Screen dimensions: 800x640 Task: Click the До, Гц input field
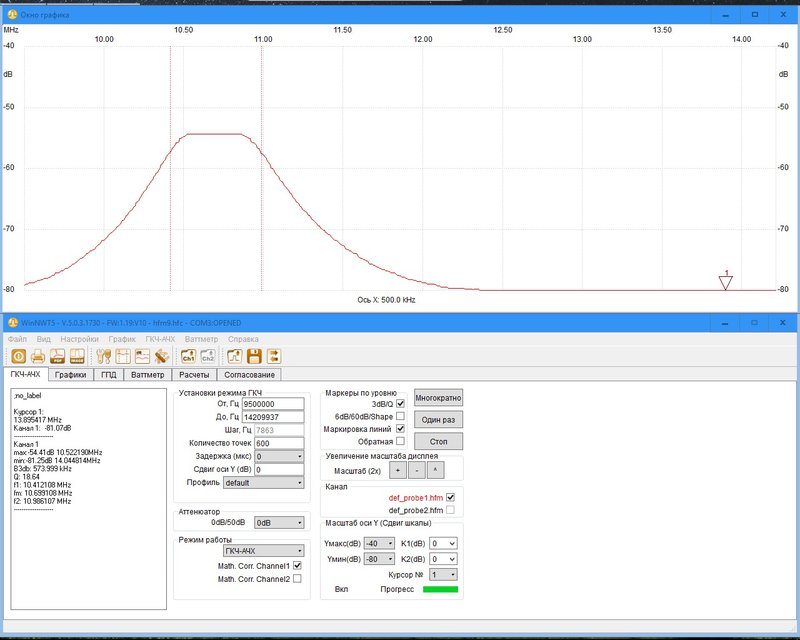tap(273, 417)
